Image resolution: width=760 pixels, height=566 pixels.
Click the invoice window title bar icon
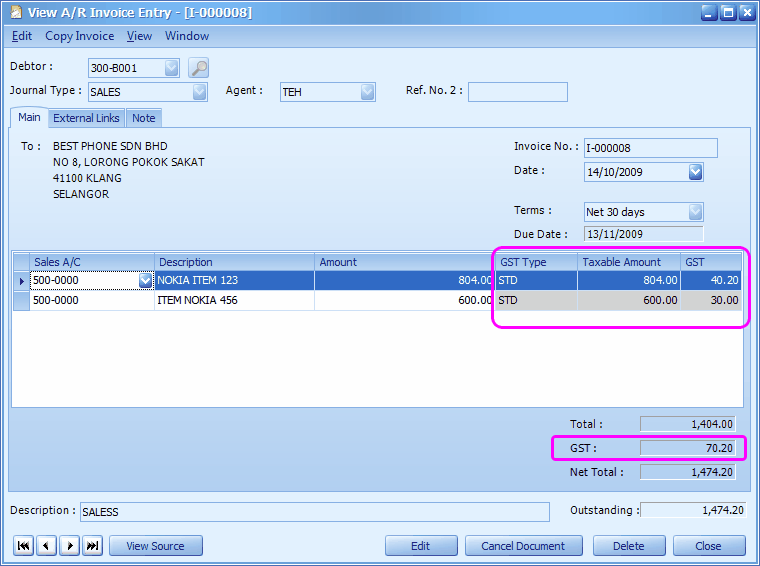14,12
